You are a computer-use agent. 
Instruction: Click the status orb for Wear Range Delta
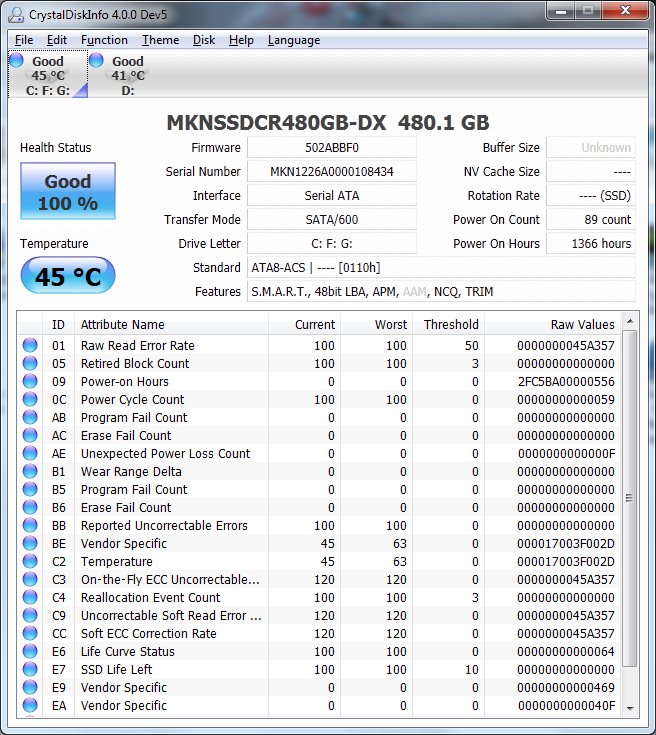tap(30, 471)
